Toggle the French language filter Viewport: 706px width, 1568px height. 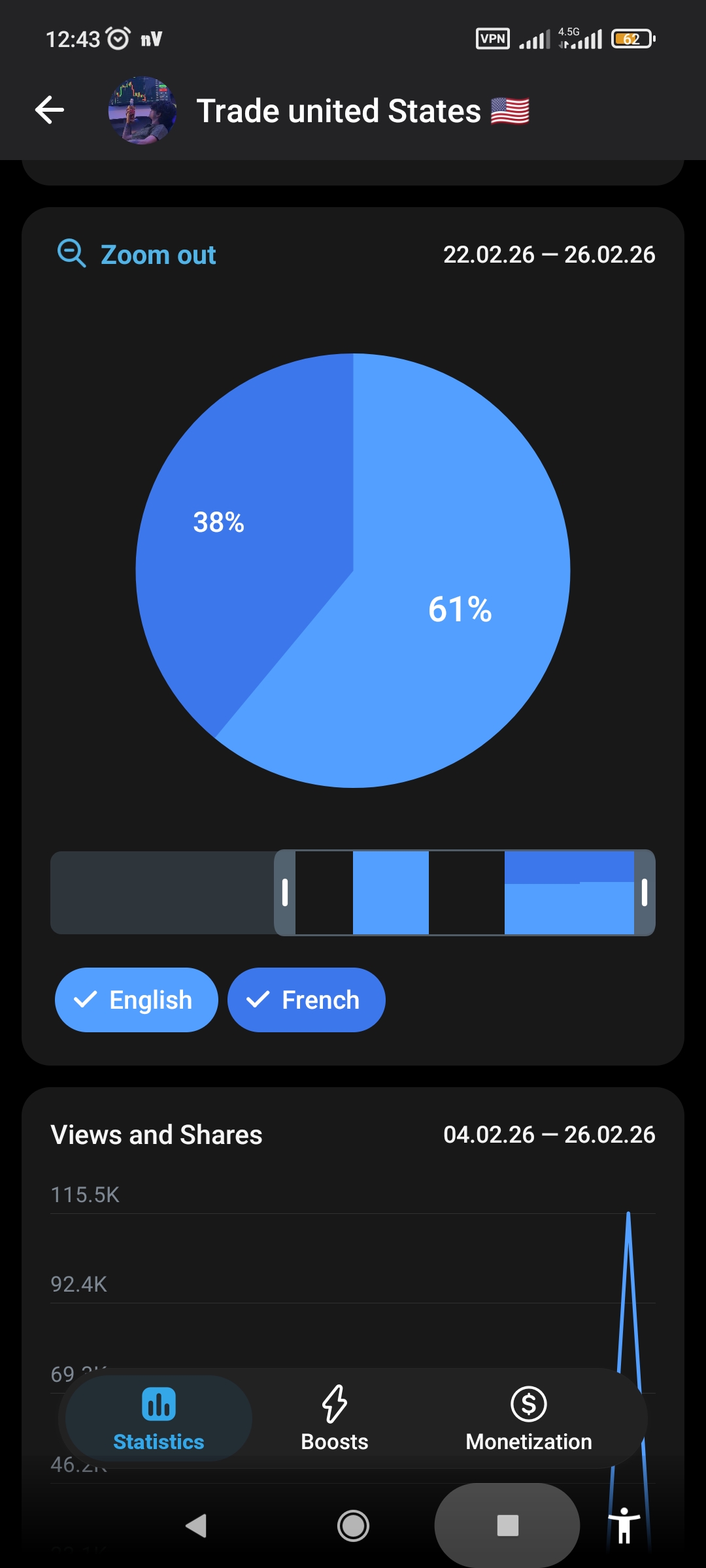pos(306,1000)
